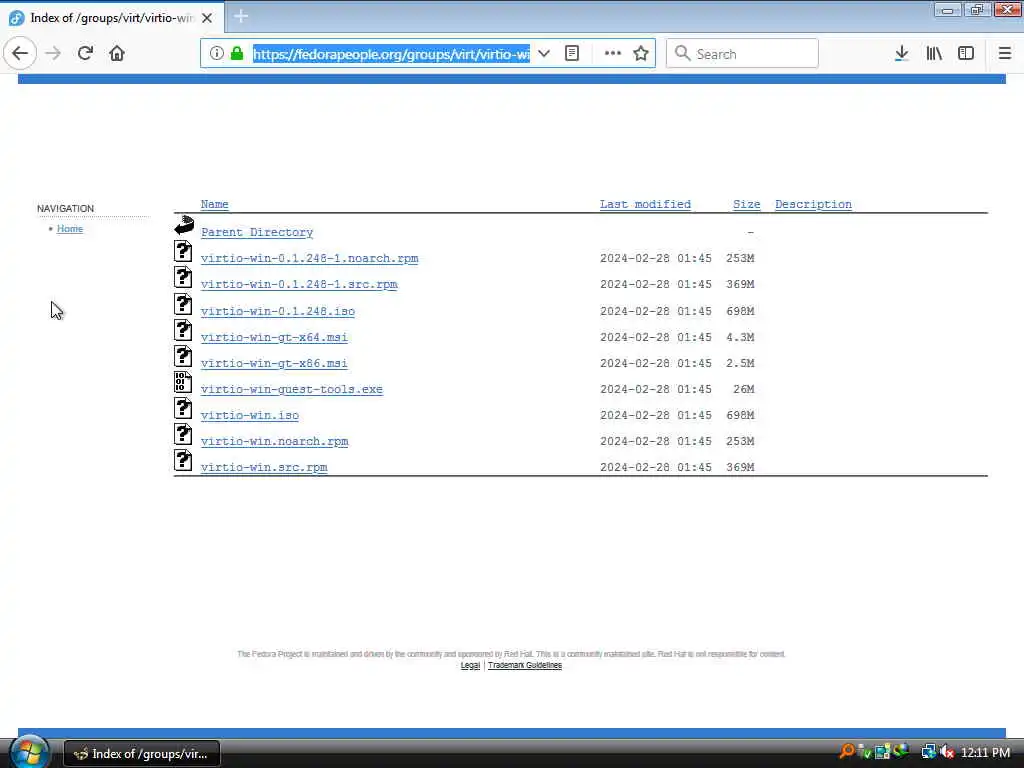Open address bar history dropdown
This screenshot has width=1024, height=768.
tap(544, 54)
